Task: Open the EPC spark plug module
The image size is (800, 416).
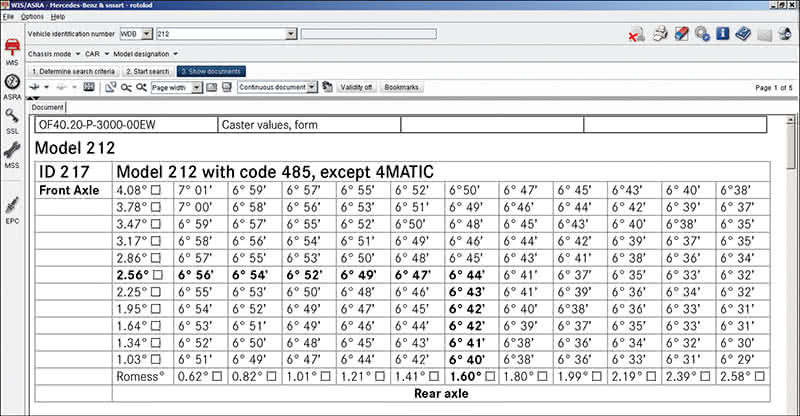Action: (x=12, y=210)
